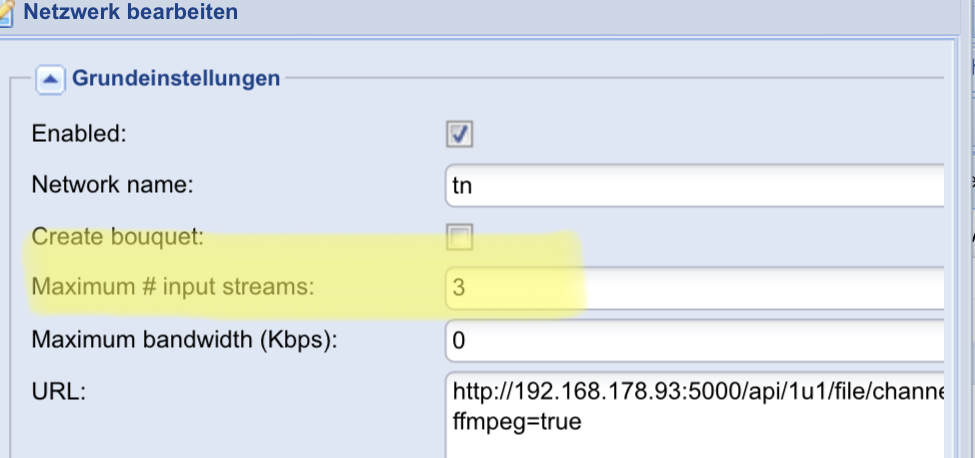This screenshot has width=975, height=458.
Task: Select the Maximum bandwidth (Kbps) field
Action: 695,341
